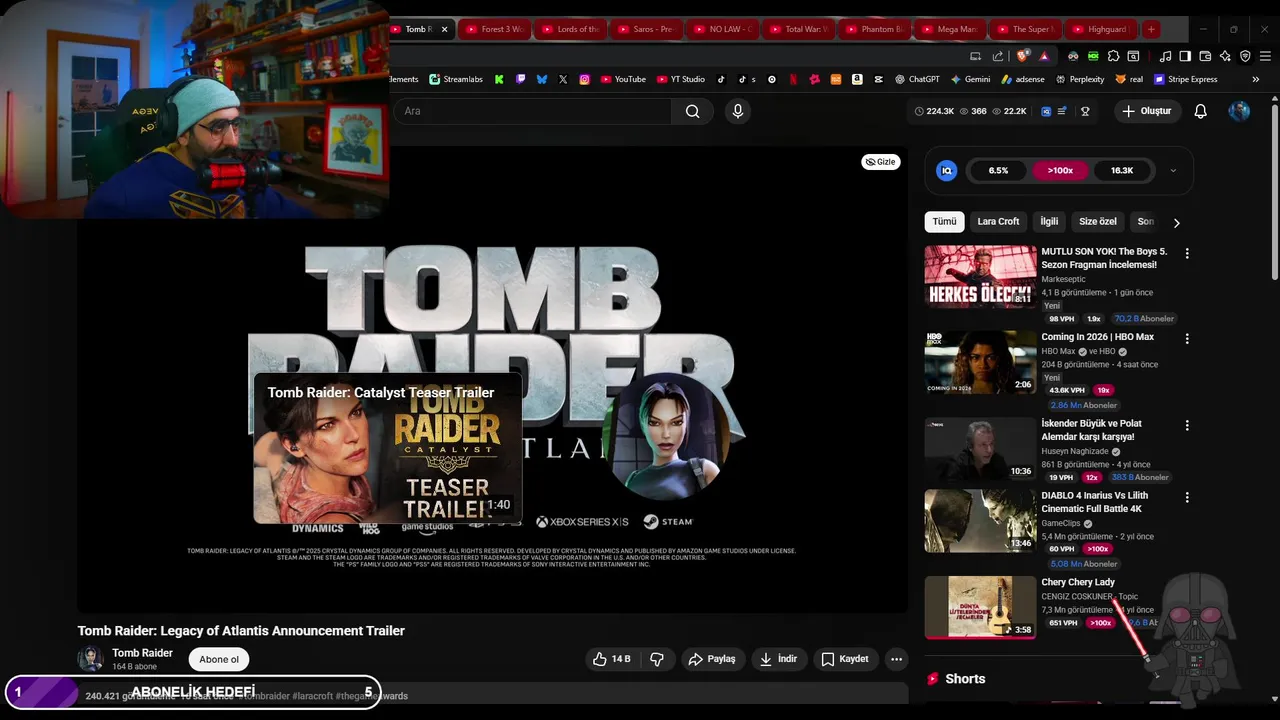Open the Oluştur create menu
This screenshot has height=720, width=1280.
point(1147,111)
